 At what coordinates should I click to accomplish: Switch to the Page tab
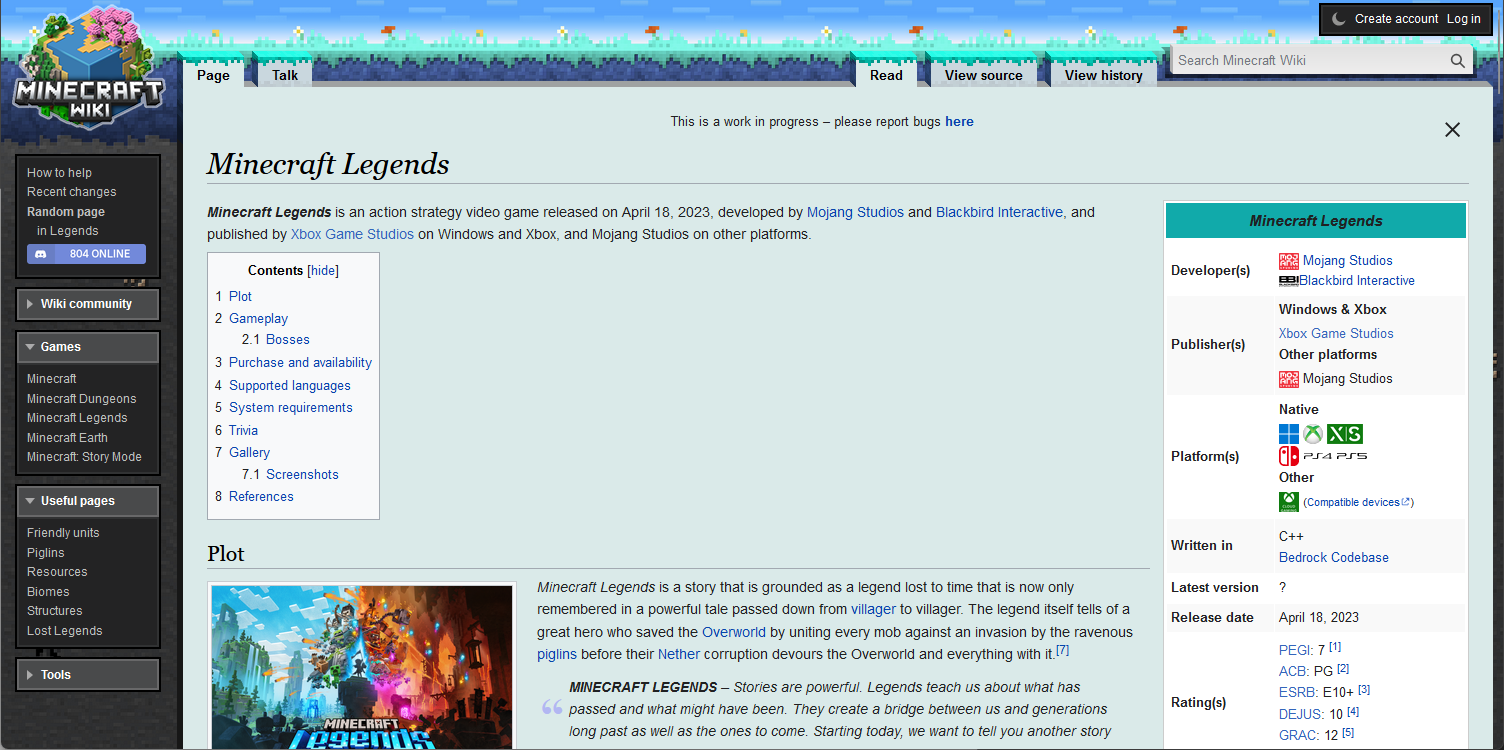(213, 75)
